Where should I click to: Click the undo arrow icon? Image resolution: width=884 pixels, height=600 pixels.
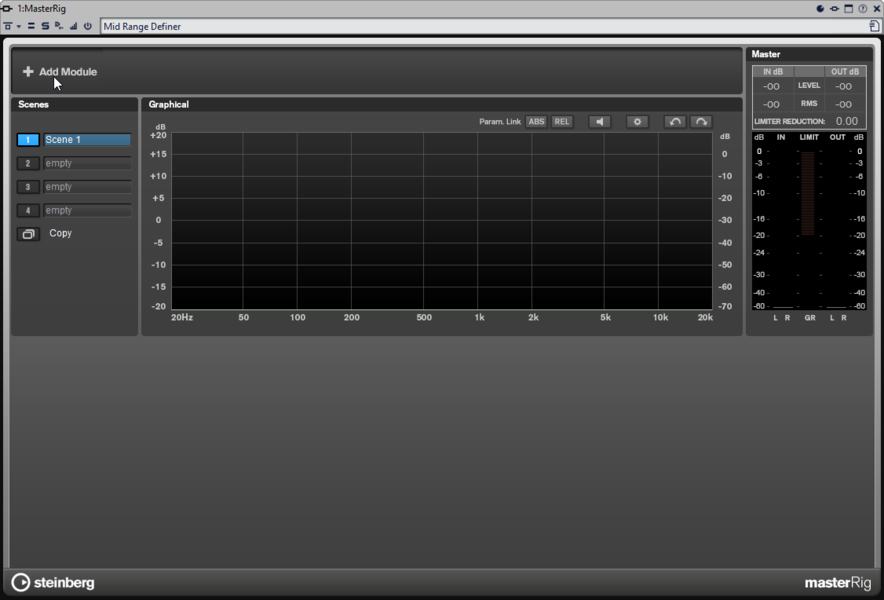(x=675, y=122)
